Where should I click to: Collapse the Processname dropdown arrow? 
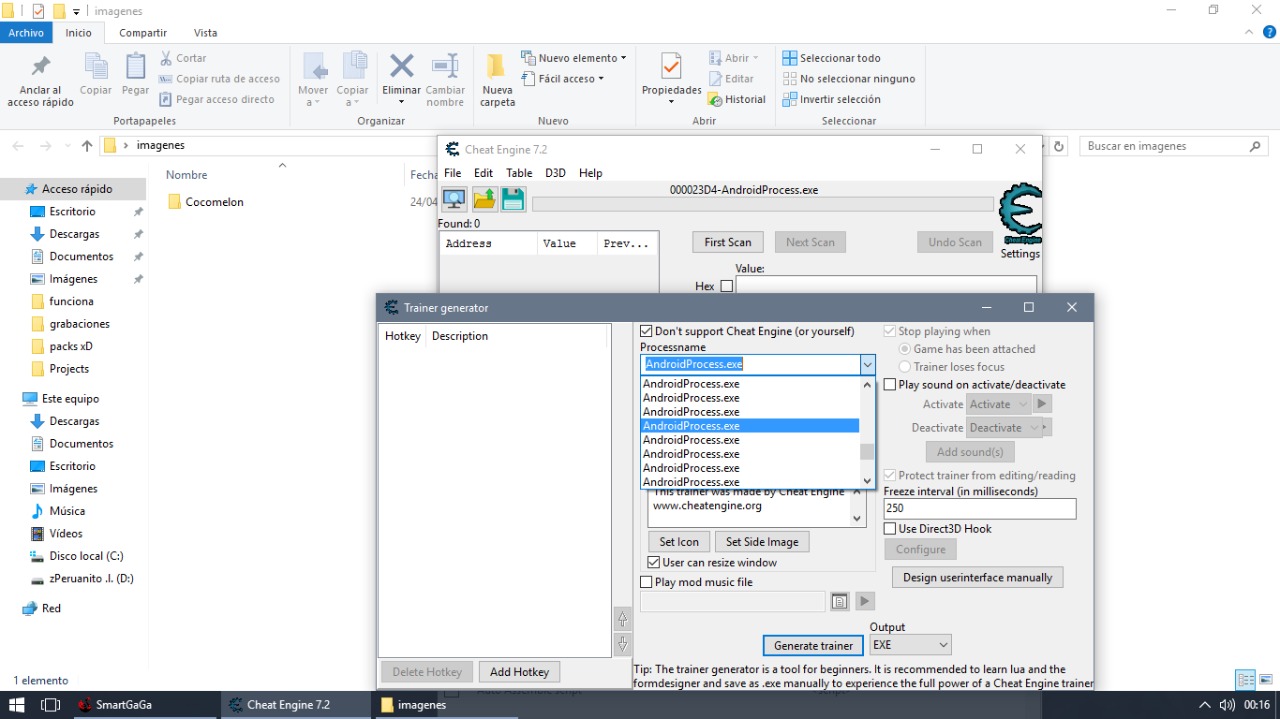867,365
